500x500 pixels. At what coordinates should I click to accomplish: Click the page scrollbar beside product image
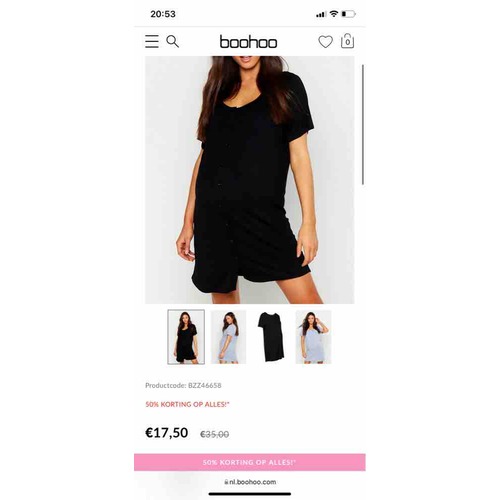pos(363,125)
